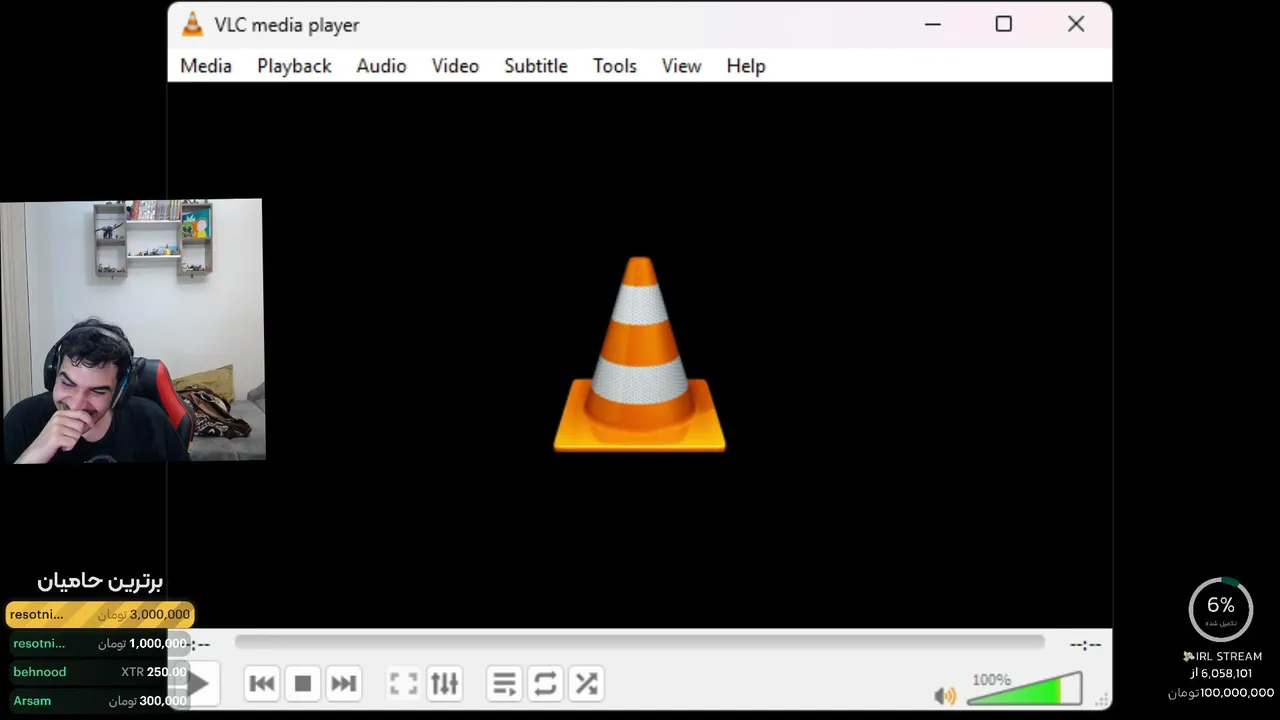
Task: Minimize the VLC media player window
Action: [933, 24]
